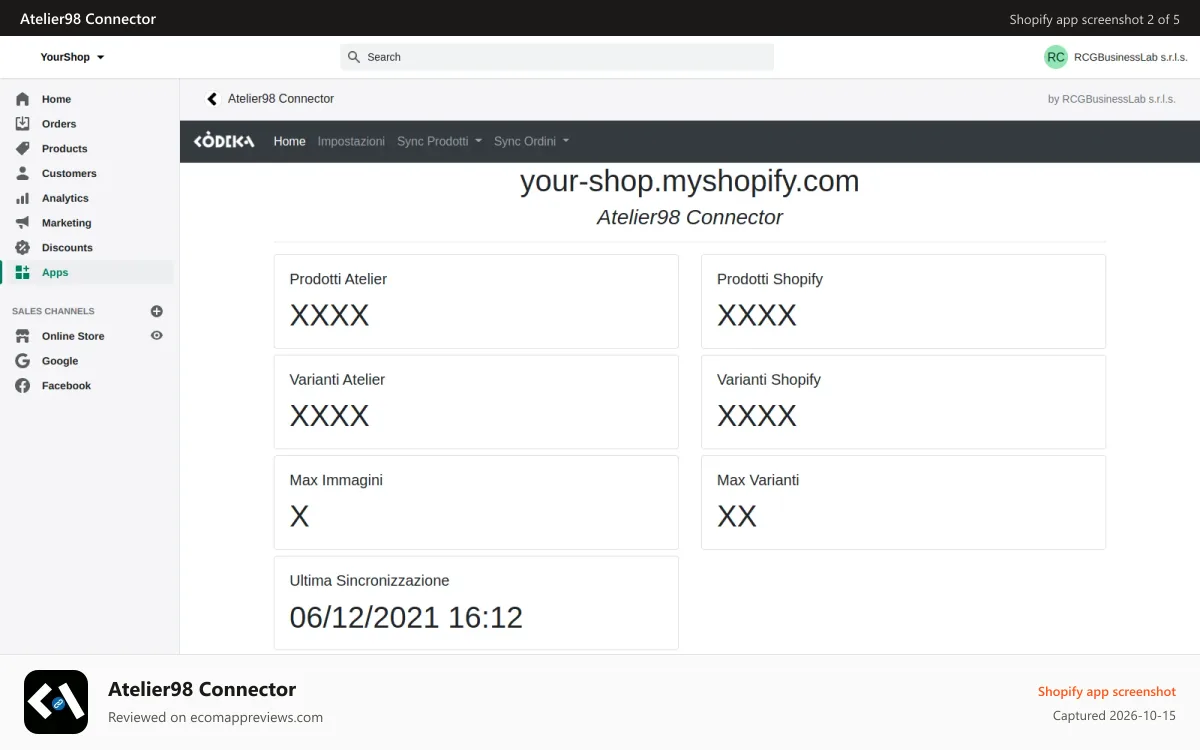1200x750 pixels.
Task: Expand the Sync Prodotti dropdown
Action: (439, 141)
